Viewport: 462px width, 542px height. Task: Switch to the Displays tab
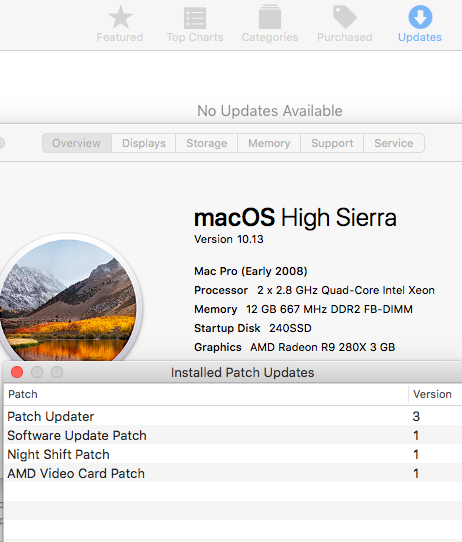point(144,143)
